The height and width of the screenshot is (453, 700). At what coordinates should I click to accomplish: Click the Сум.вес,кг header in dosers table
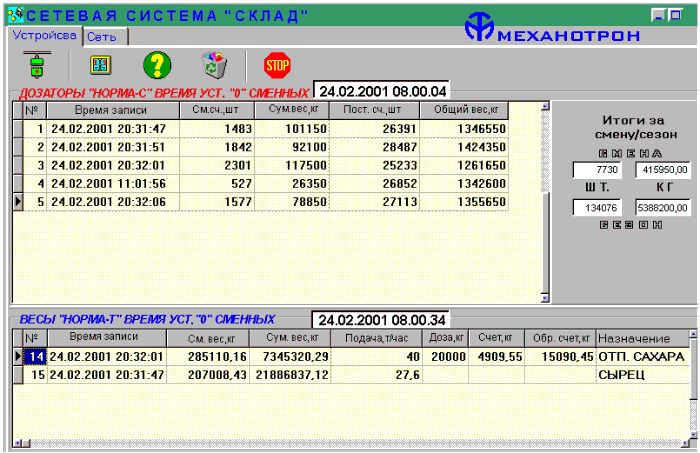pyautogui.click(x=292, y=110)
